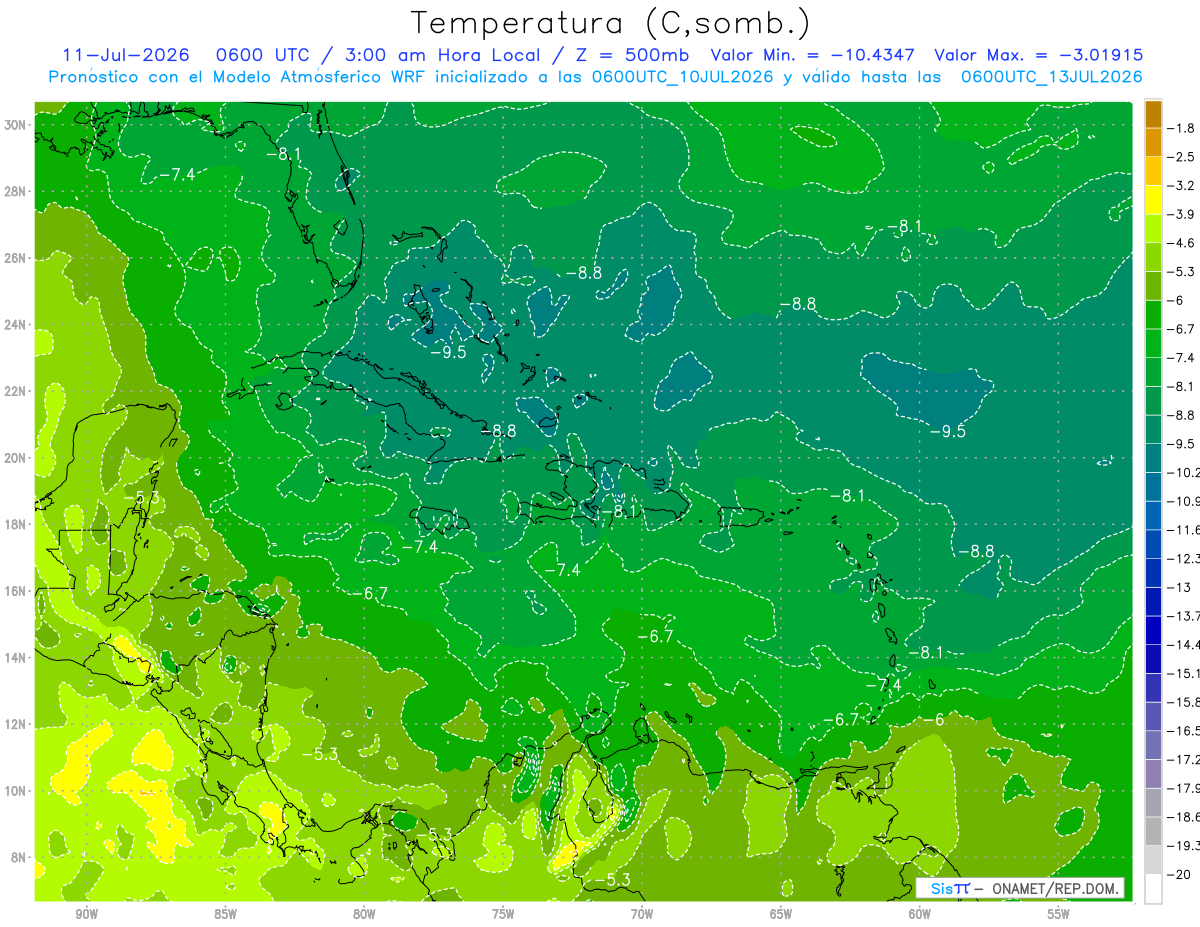Viewport: 1200px width, 927px height.
Task: Click legend value '-20'
Action: (1178, 874)
